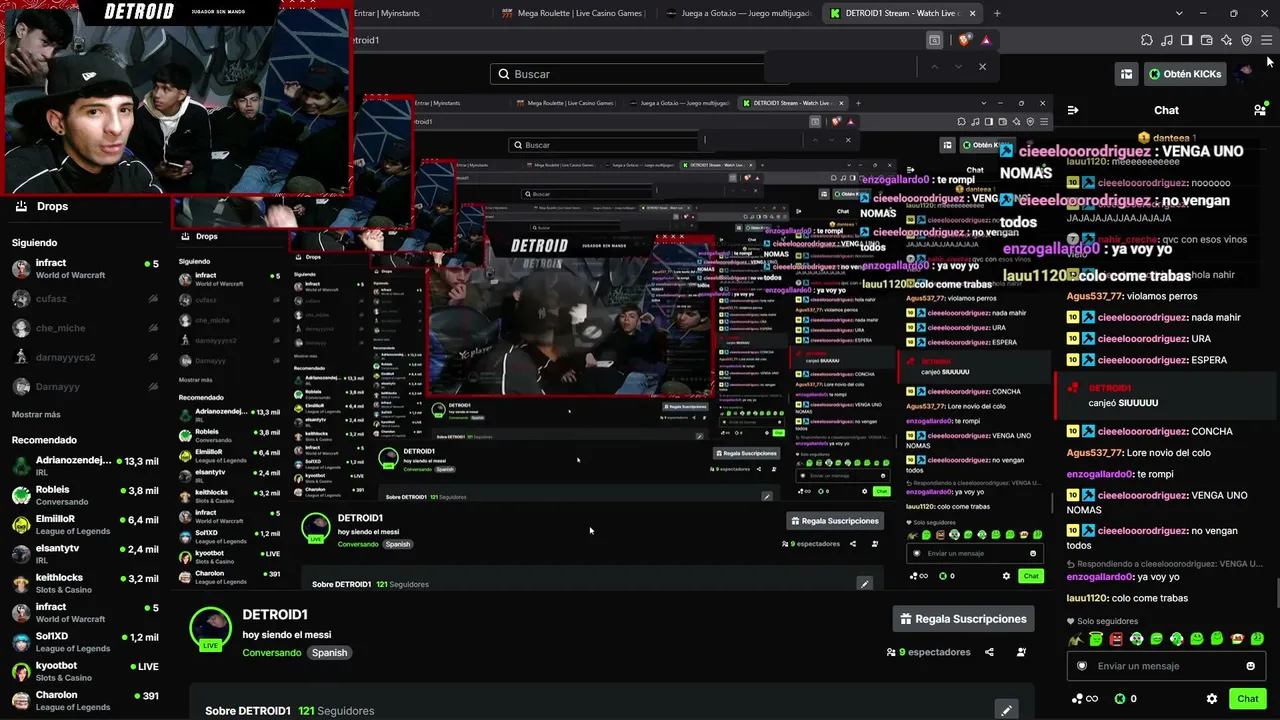Send message with green Chat button

click(x=1247, y=699)
